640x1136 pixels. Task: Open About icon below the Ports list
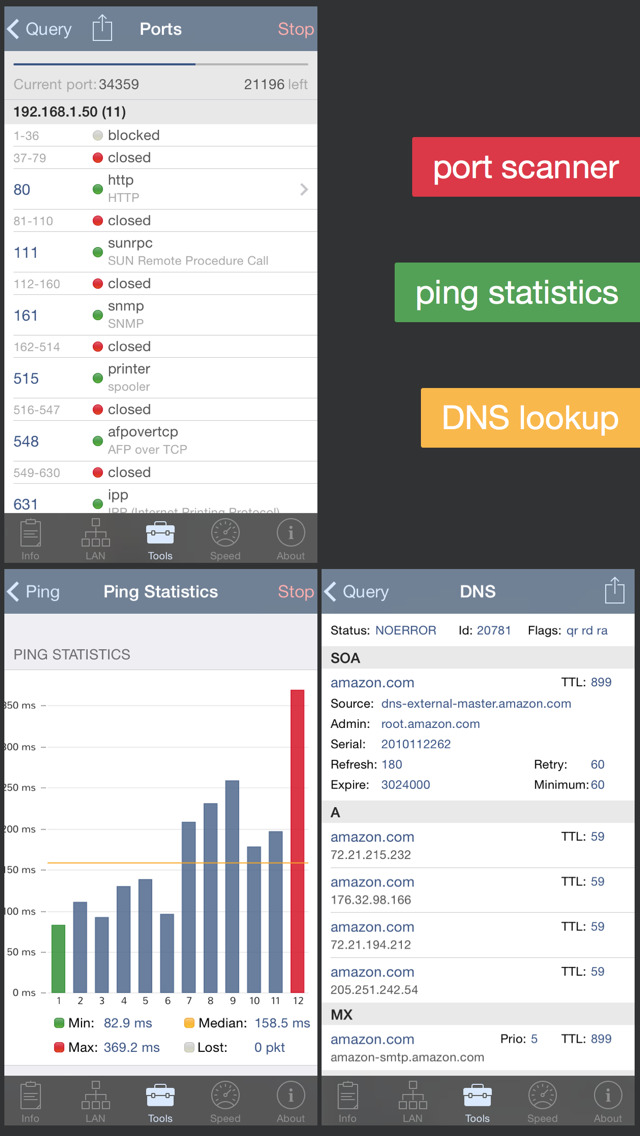290,538
